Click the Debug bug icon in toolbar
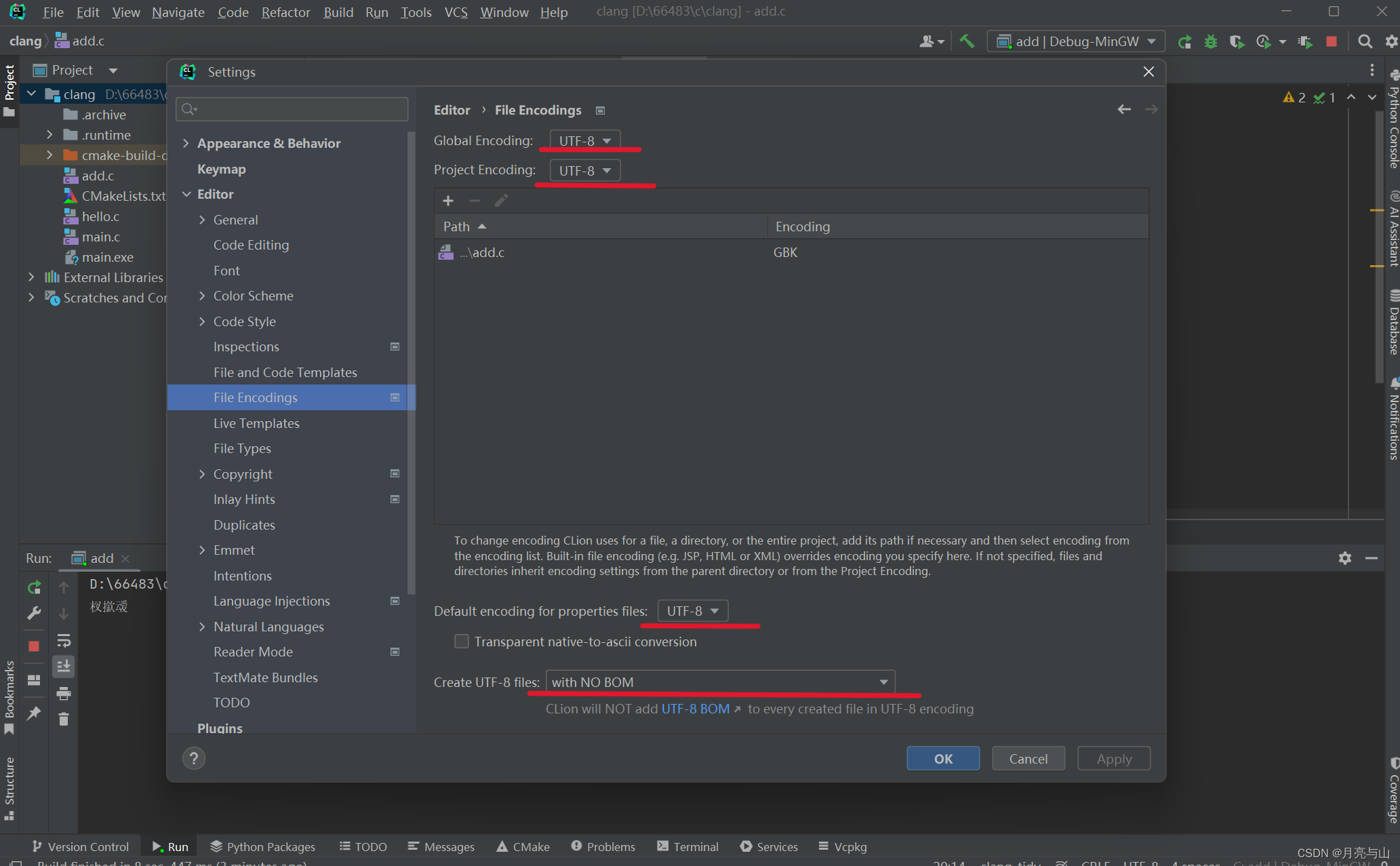Viewport: 1400px width, 866px height. click(1210, 41)
